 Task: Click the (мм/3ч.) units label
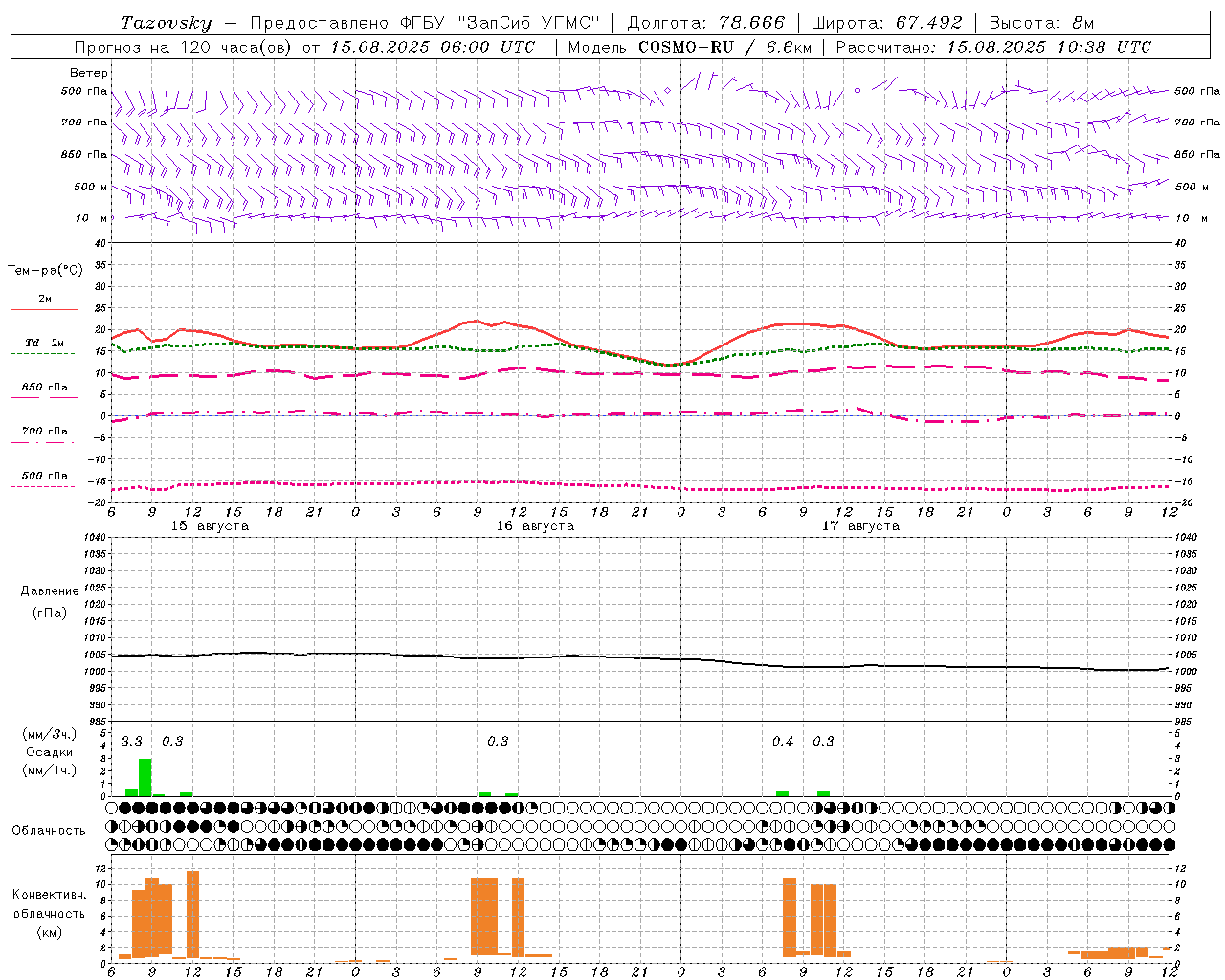[x=50, y=734]
